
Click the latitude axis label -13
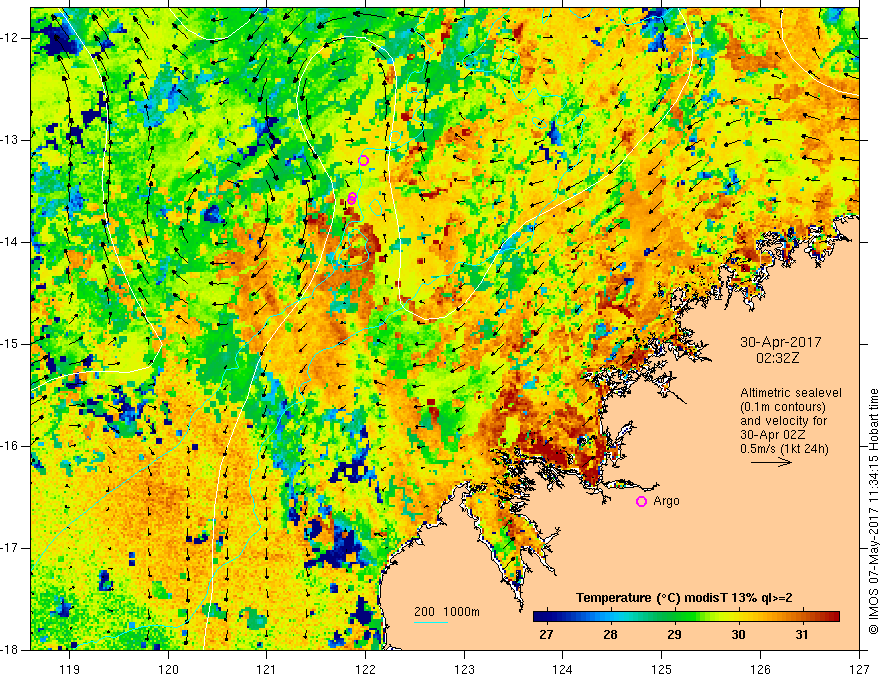(x=11, y=140)
